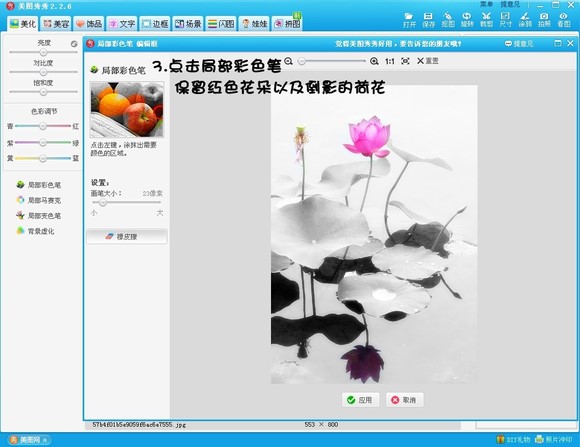The width and height of the screenshot is (580, 447).
Task: Set preview to 1:1 zoom
Action: pyautogui.click(x=390, y=61)
